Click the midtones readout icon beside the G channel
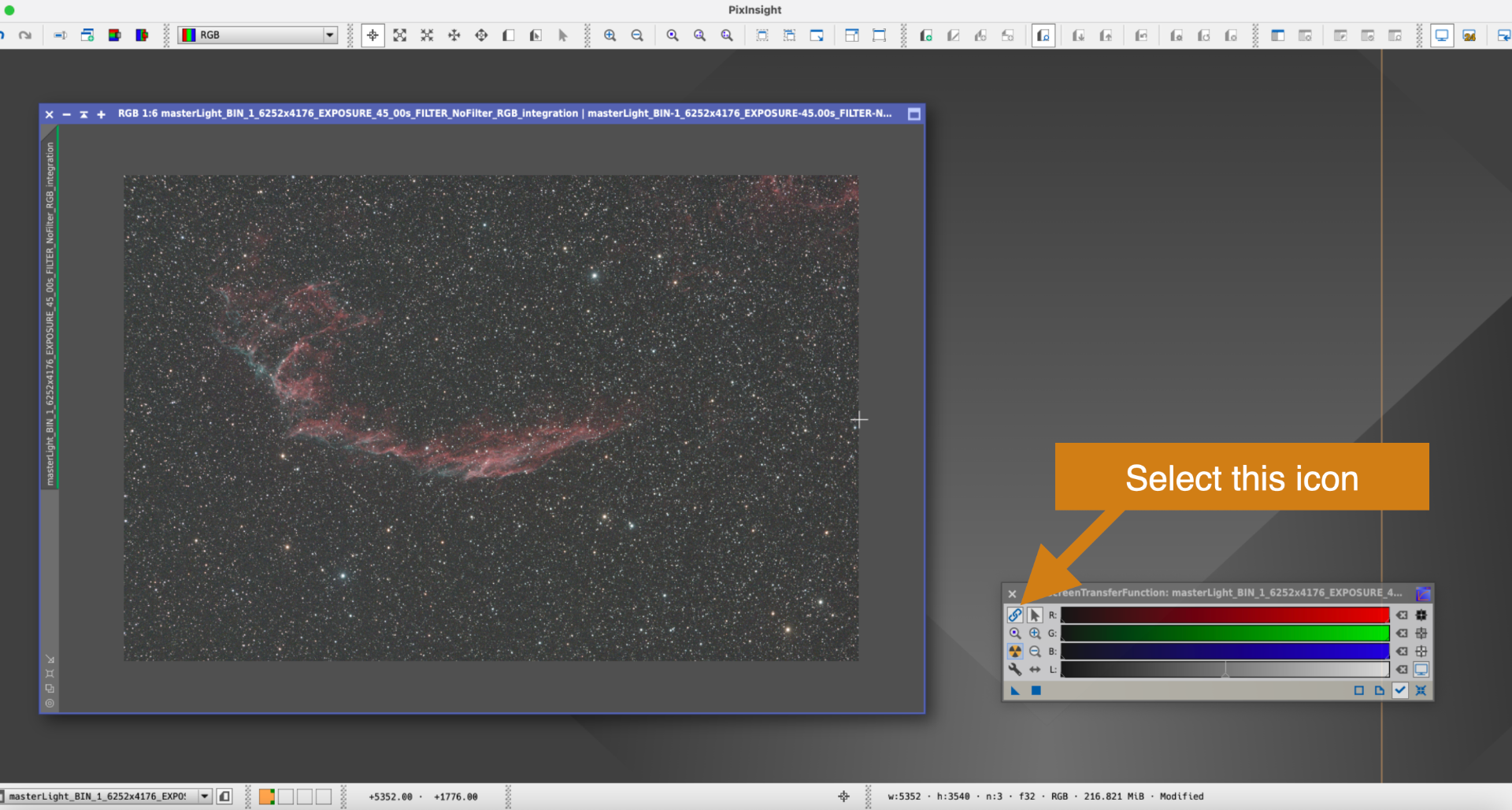The height and width of the screenshot is (810, 1512). pyautogui.click(x=1421, y=634)
